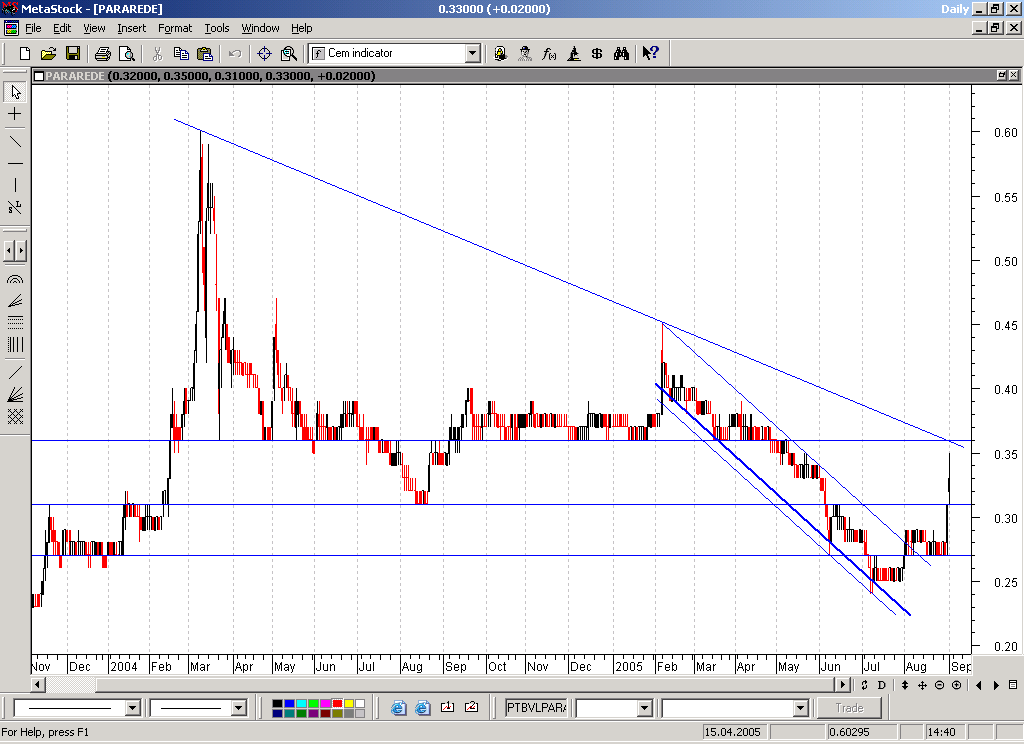Expand the second line weight dropdown
Screen dimensions: 1024x744
(x=238, y=708)
